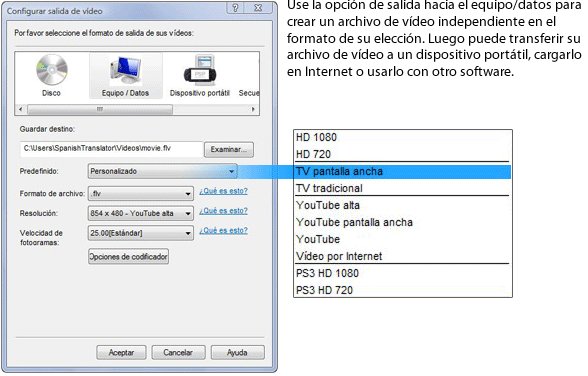Select the Disco output icon

point(51,76)
